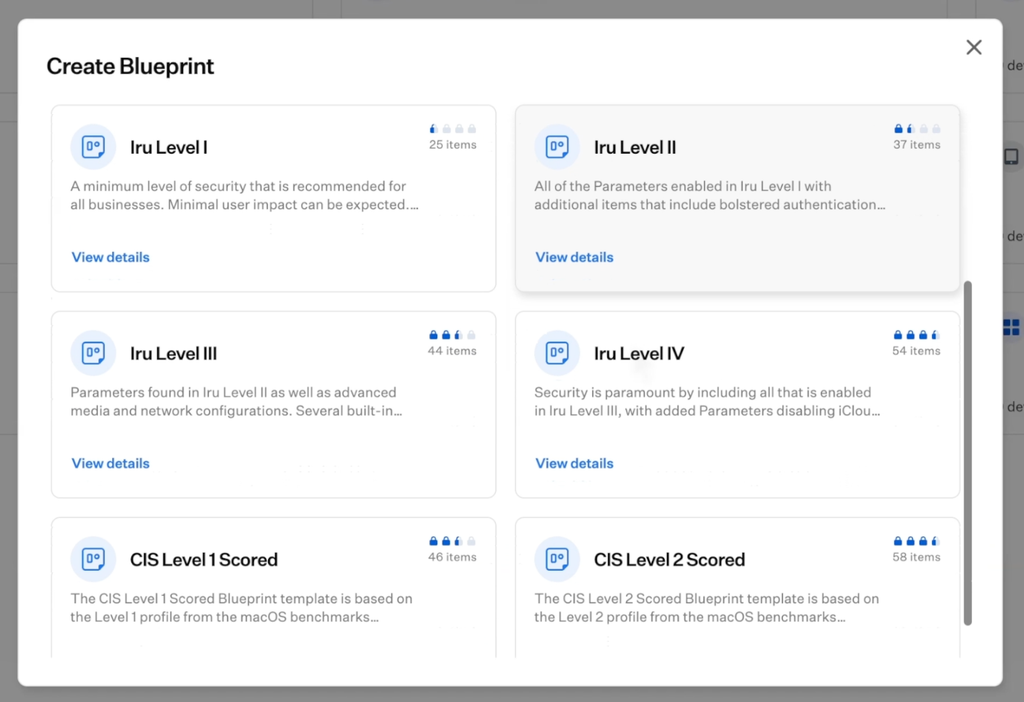This screenshot has height=702, width=1024.
Task: Click the 58 items count label
Action: click(916, 557)
